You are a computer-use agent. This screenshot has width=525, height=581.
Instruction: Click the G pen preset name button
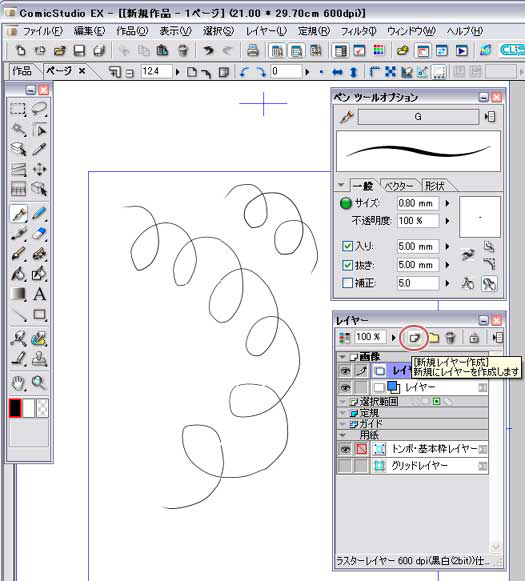pyautogui.click(x=418, y=117)
